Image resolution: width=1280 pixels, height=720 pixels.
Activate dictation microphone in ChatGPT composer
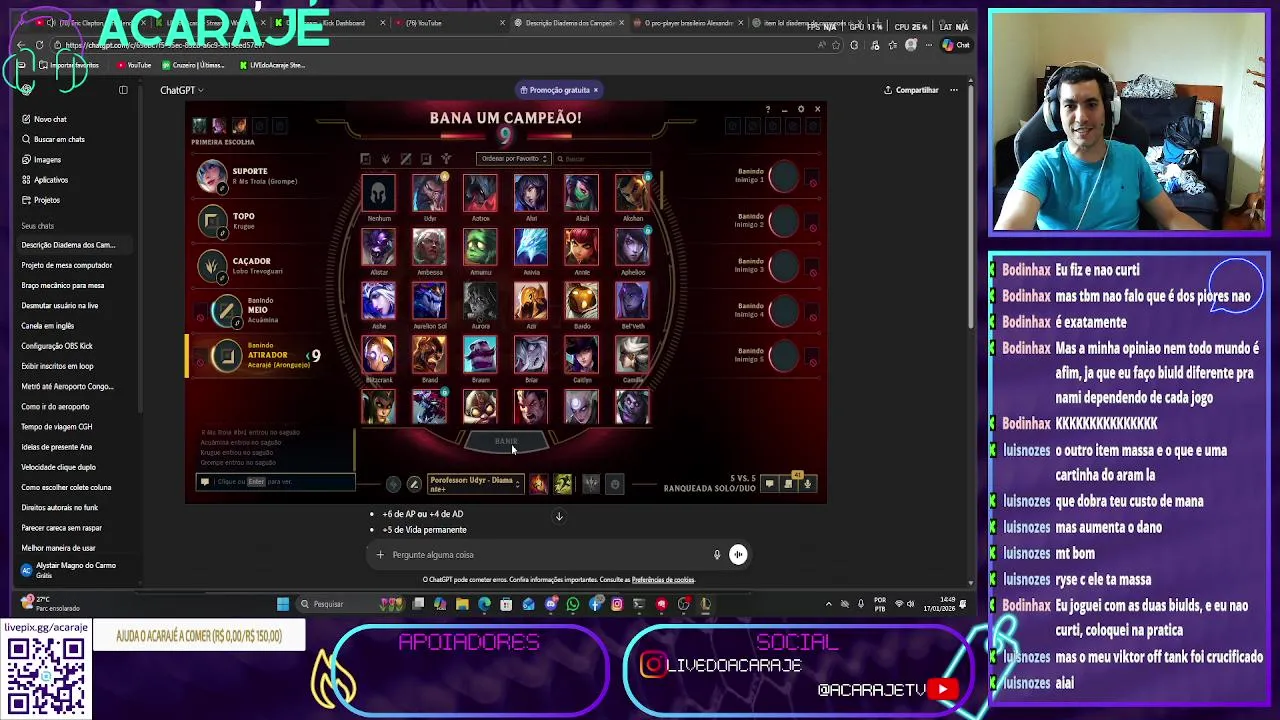(x=716, y=555)
